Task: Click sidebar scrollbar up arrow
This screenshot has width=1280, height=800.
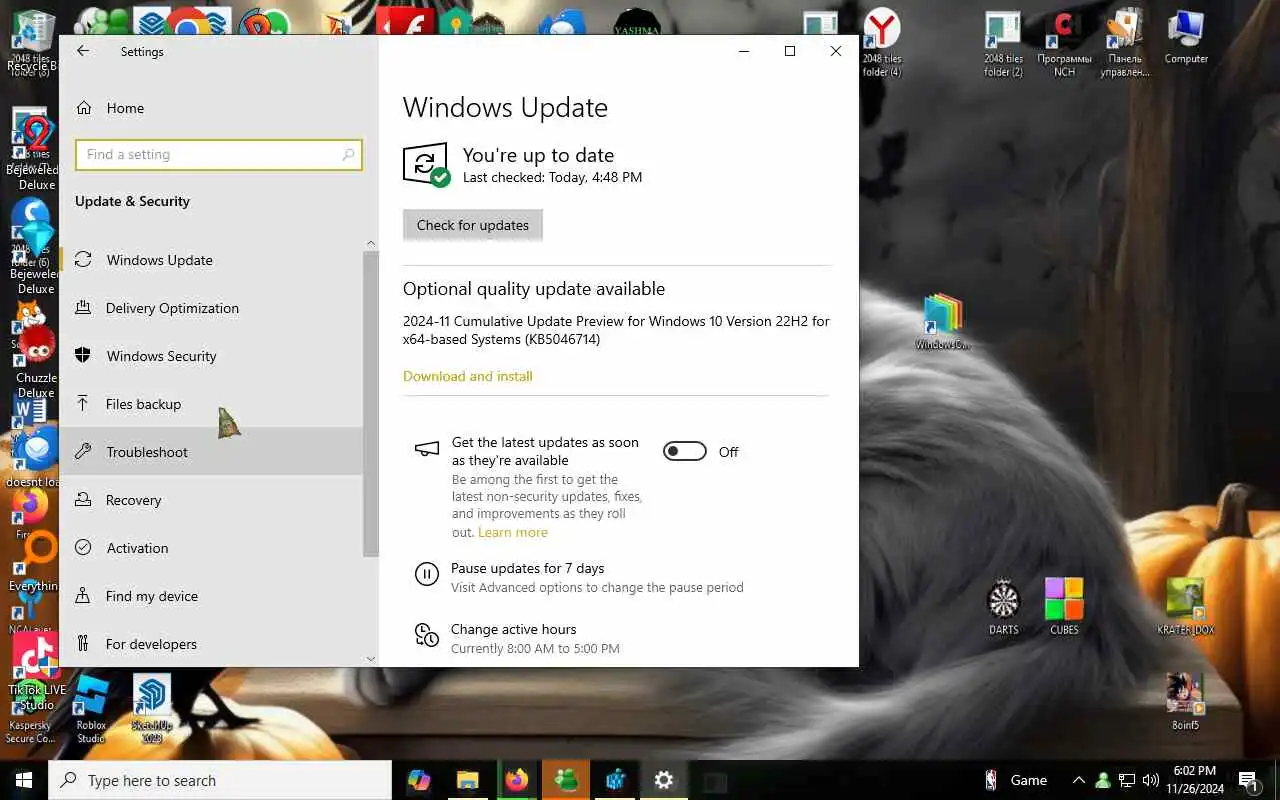Action: (x=371, y=243)
